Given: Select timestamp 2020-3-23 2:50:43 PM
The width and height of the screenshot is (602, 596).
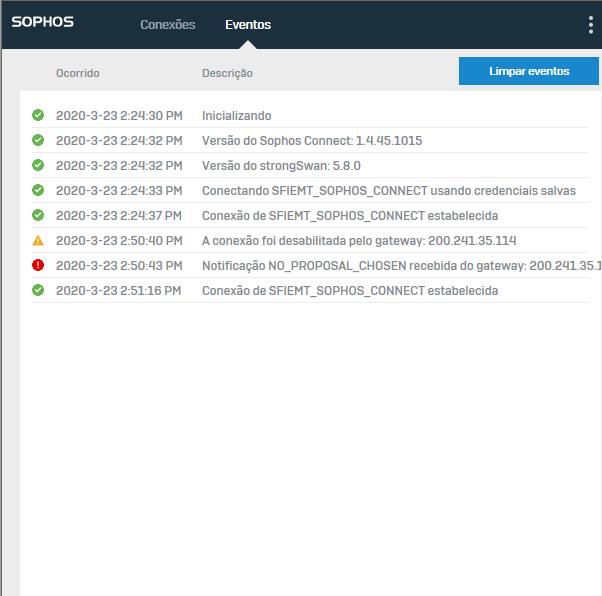Looking at the screenshot, I should tap(119, 265).
